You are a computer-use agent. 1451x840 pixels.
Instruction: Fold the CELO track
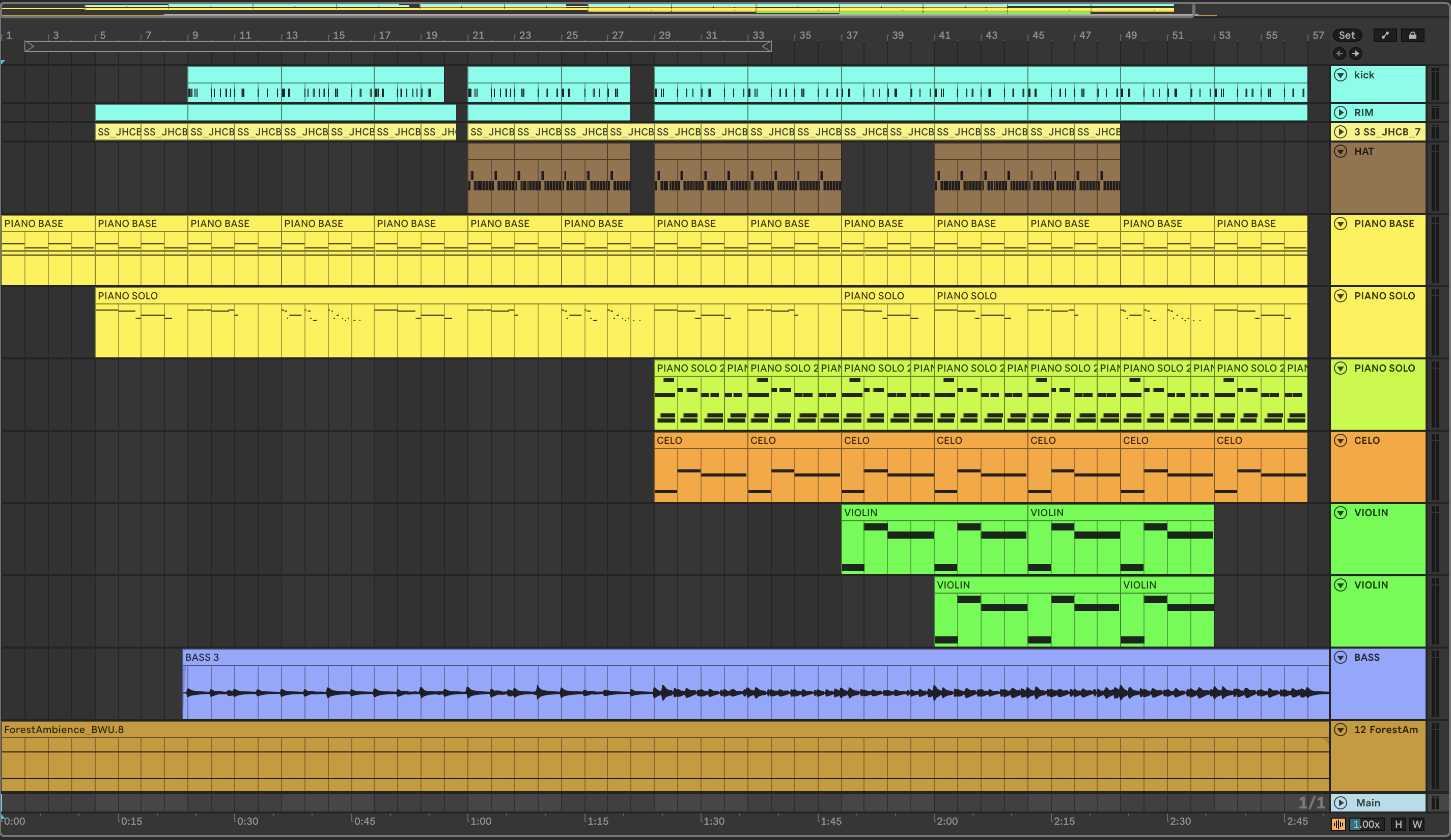click(1341, 440)
